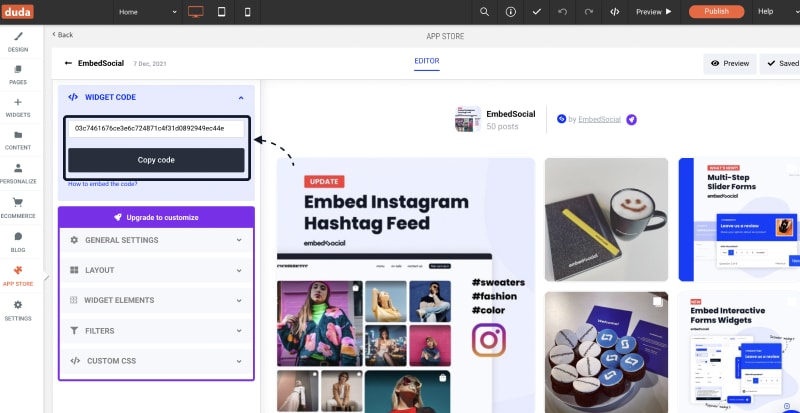Open the Widgets panel
The height and width of the screenshot is (413, 800).
coord(18,107)
